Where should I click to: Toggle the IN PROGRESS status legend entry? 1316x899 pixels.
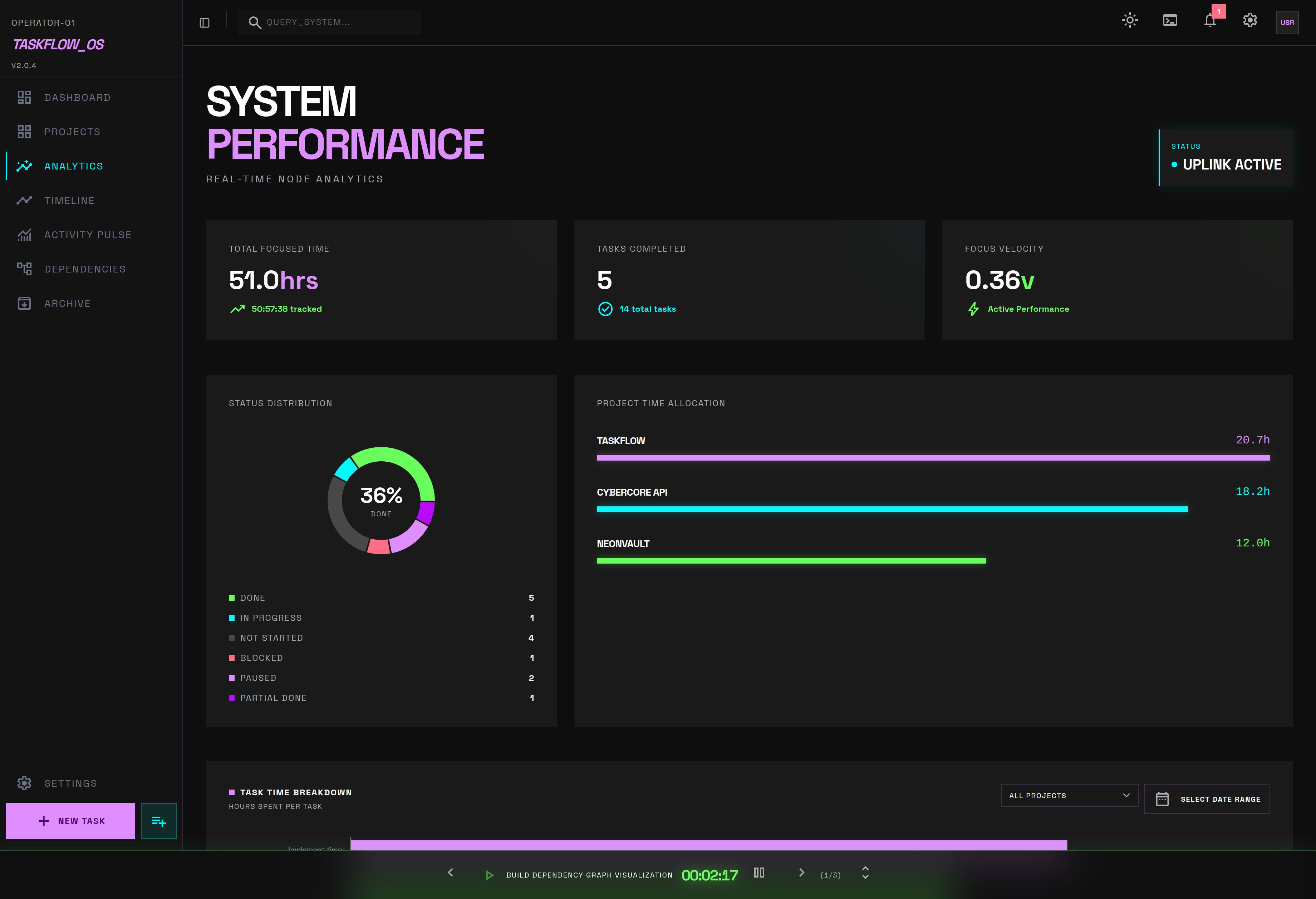[x=271, y=618]
